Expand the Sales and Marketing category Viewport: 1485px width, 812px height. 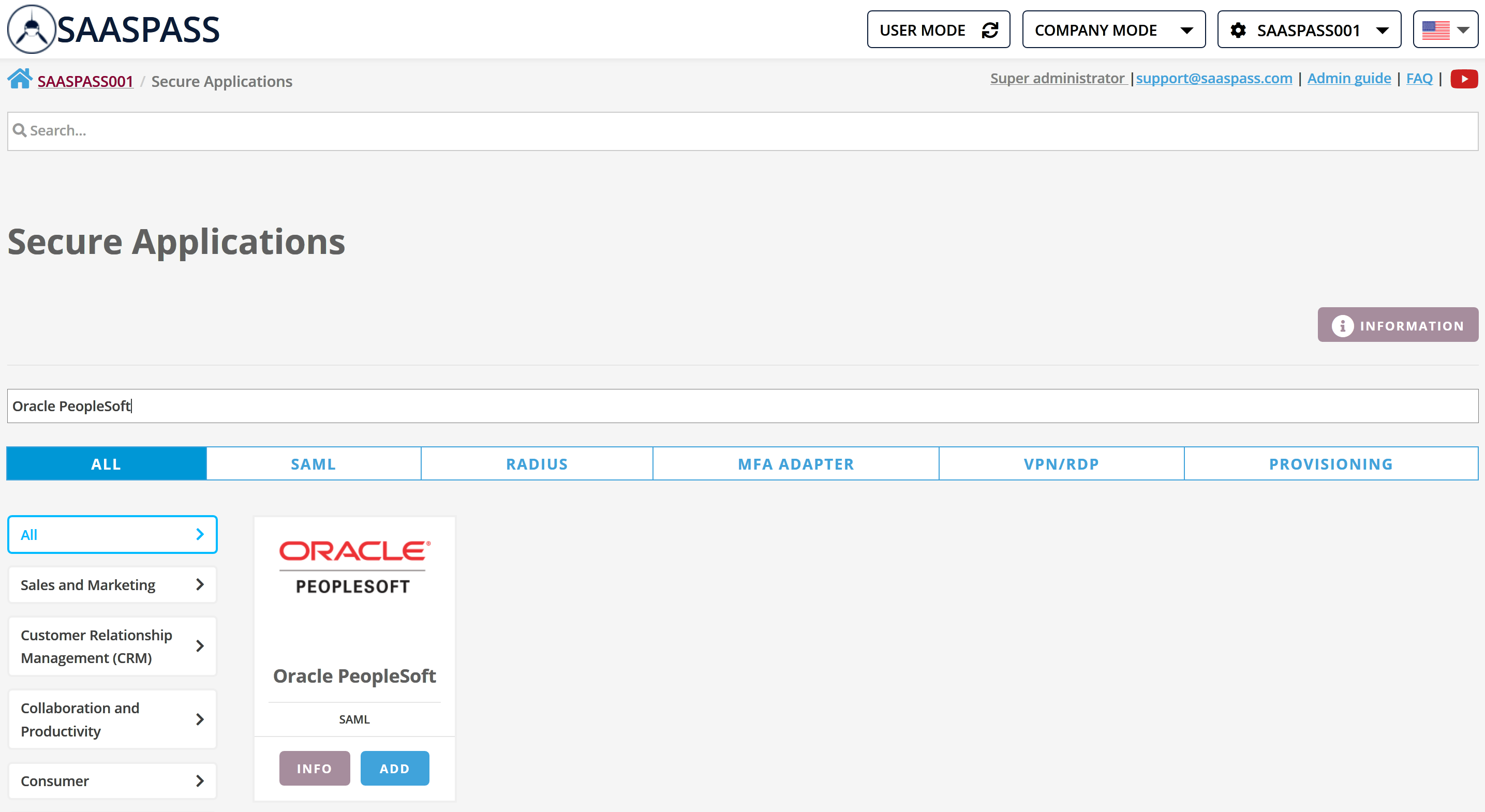coord(112,584)
